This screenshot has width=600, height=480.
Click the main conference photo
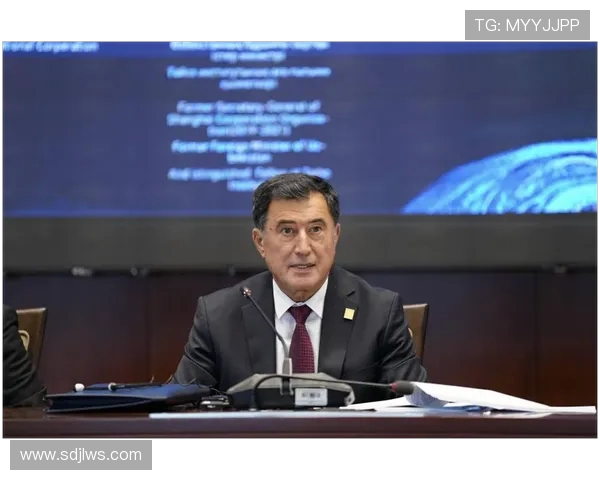click(300, 240)
